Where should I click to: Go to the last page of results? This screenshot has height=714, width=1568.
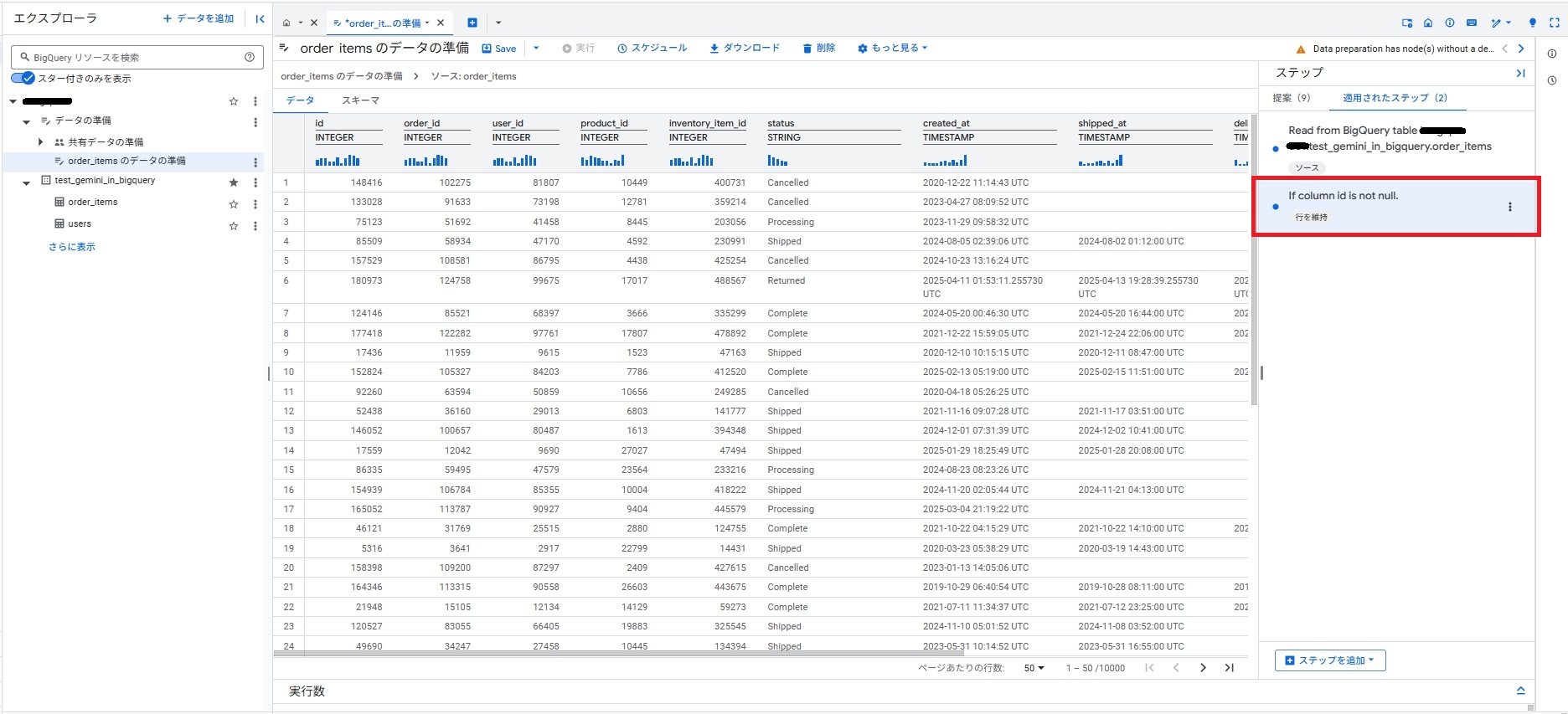point(1229,667)
